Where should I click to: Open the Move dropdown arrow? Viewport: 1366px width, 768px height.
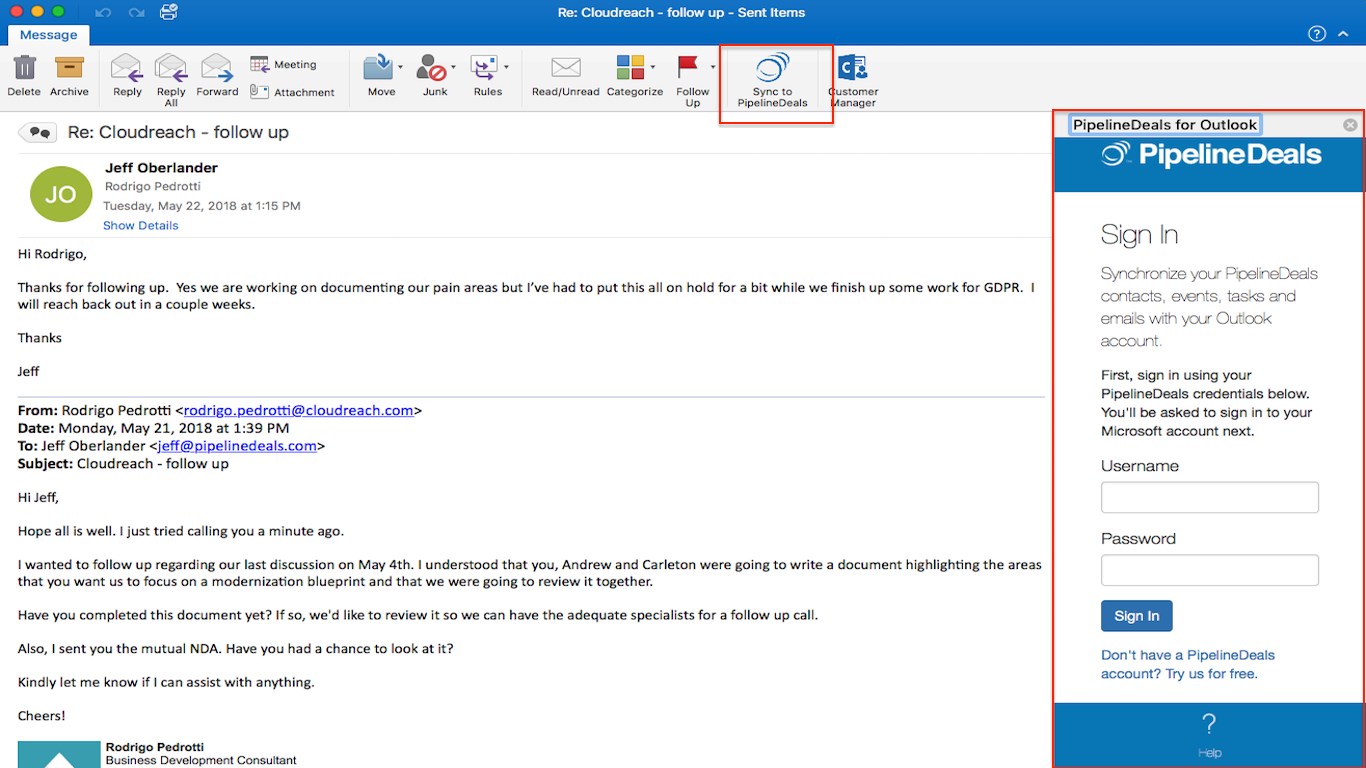coord(401,67)
